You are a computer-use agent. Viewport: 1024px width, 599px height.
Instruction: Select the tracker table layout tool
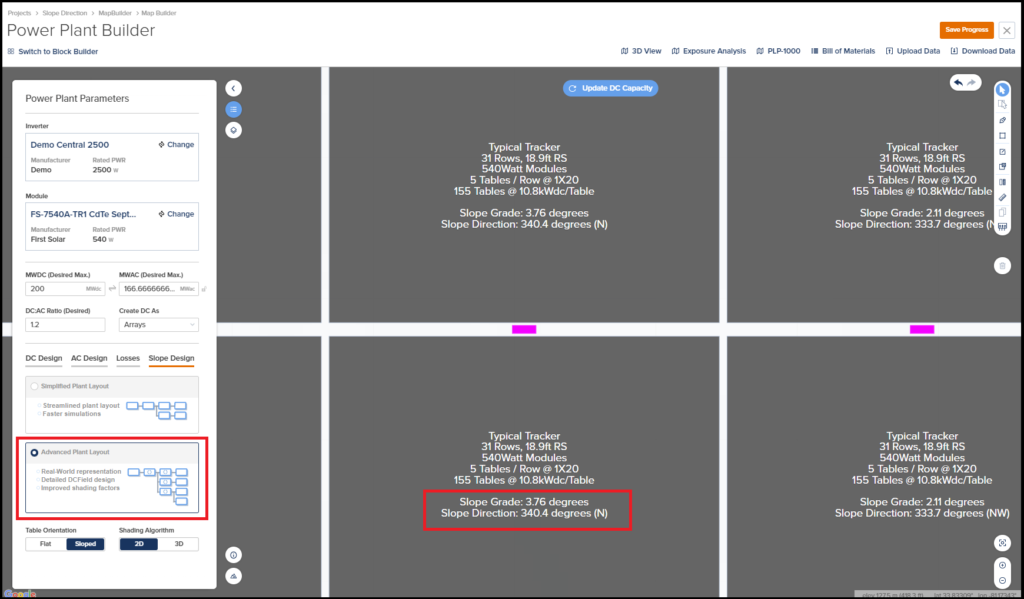[1002, 227]
